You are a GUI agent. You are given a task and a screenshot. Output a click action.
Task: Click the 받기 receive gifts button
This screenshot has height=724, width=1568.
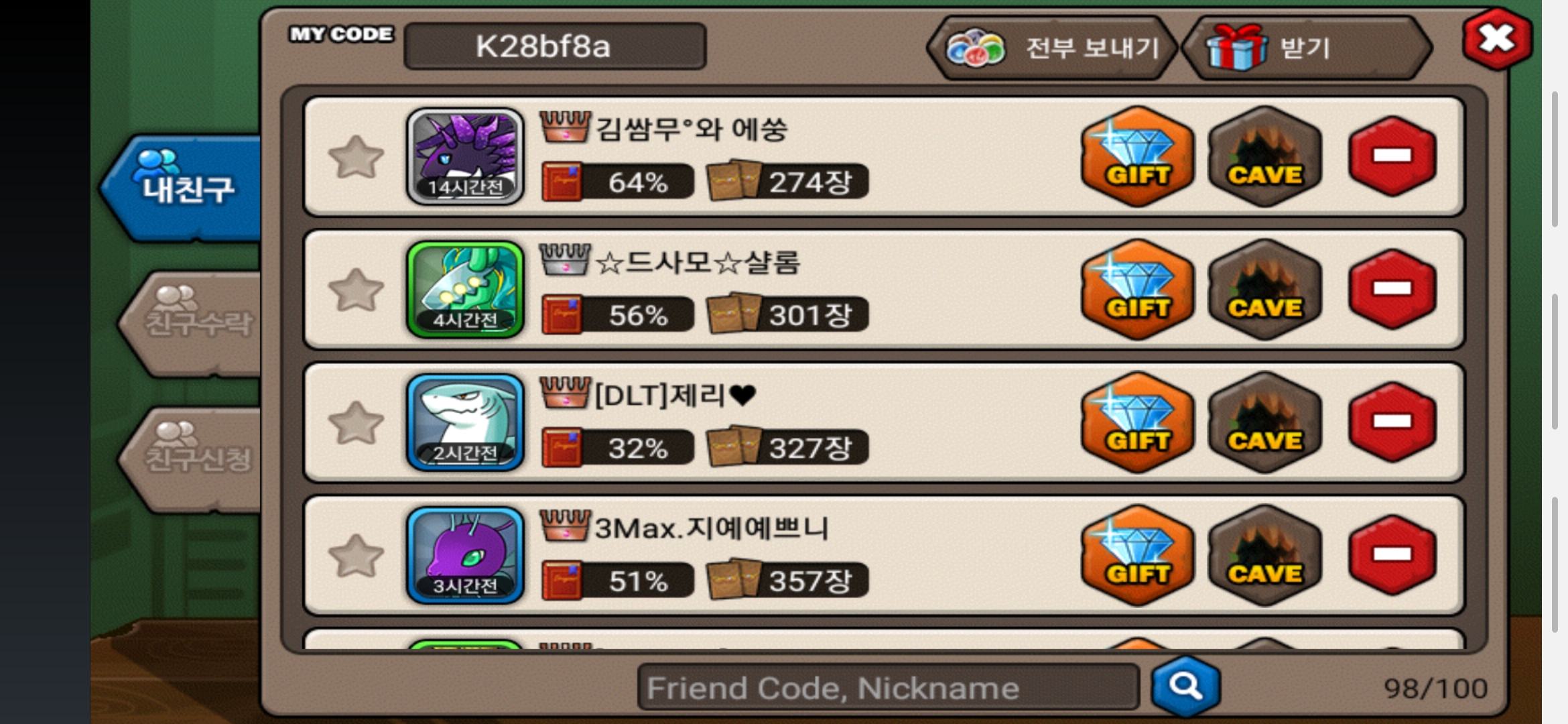1307,48
